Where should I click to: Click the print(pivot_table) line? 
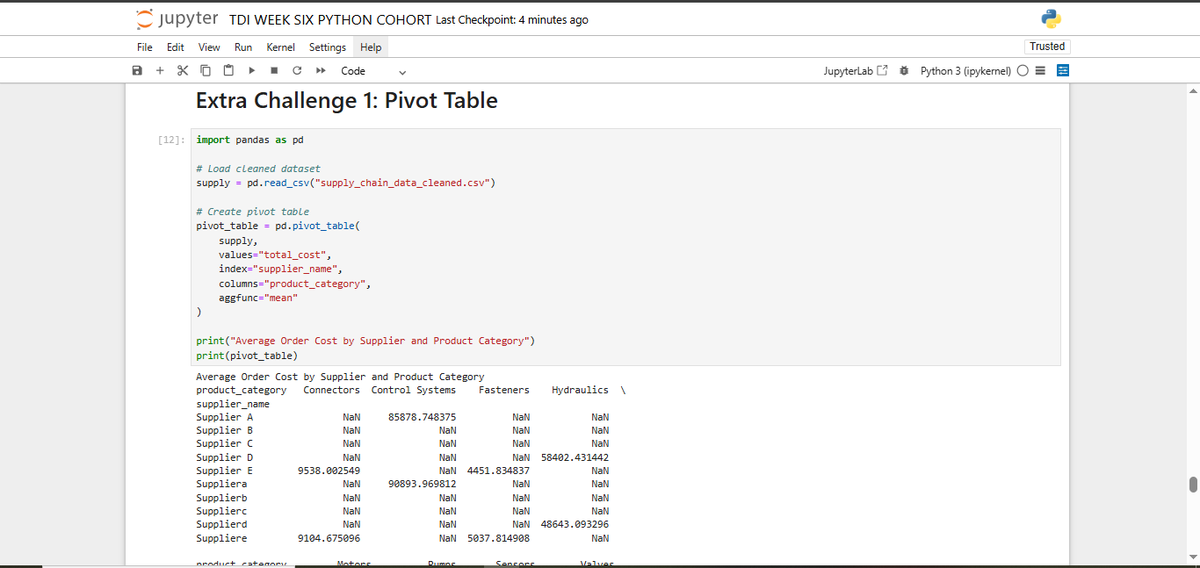click(247, 356)
